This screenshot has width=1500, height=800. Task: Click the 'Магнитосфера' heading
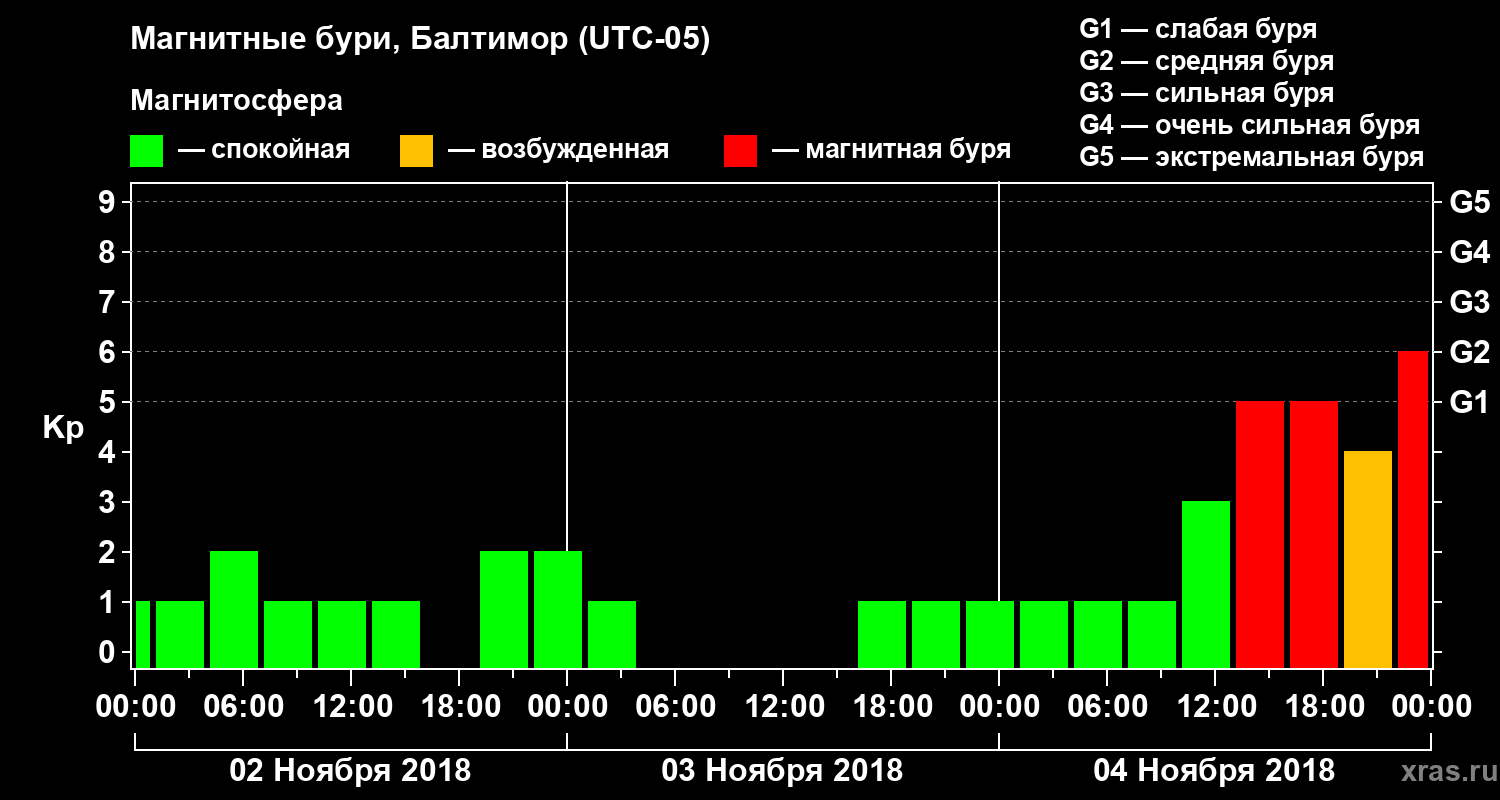coord(236,101)
